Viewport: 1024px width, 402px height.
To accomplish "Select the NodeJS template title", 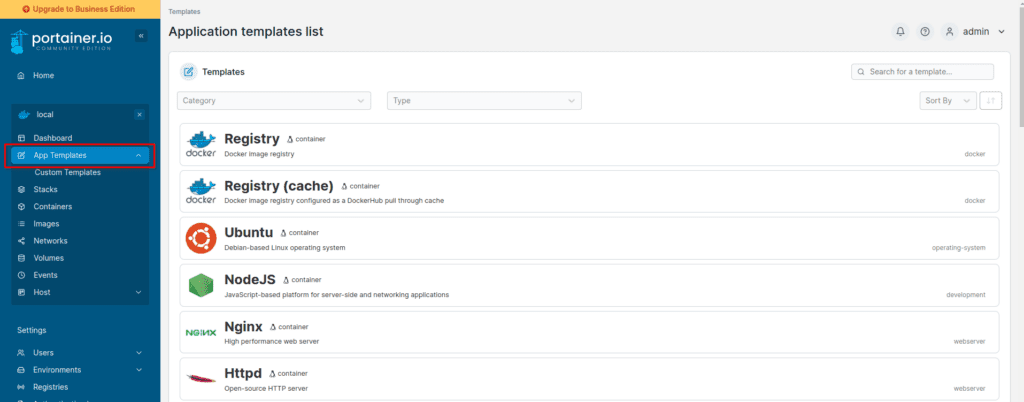I will tap(249, 280).
